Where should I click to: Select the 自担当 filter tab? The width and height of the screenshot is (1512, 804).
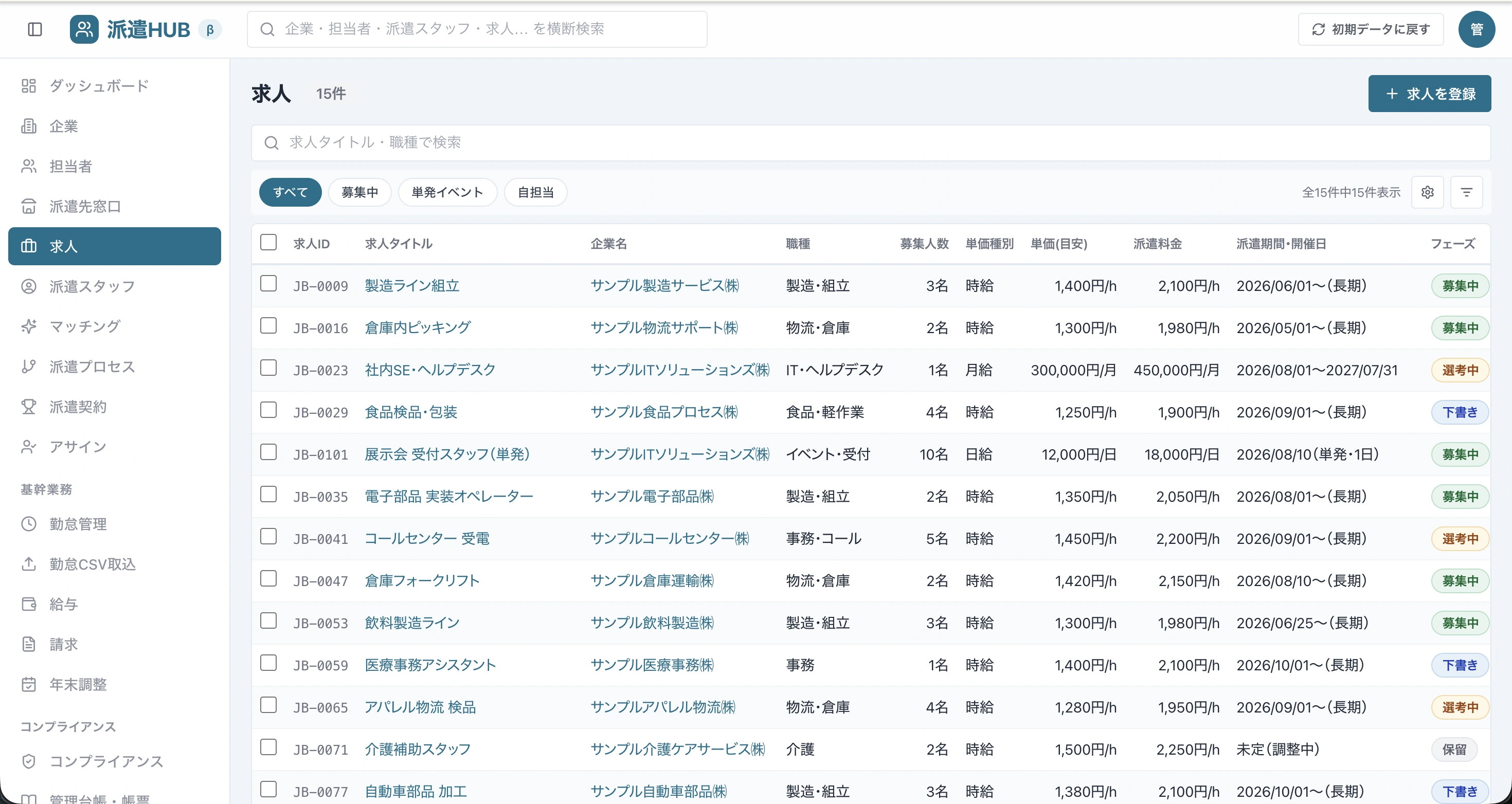click(535, 192)
